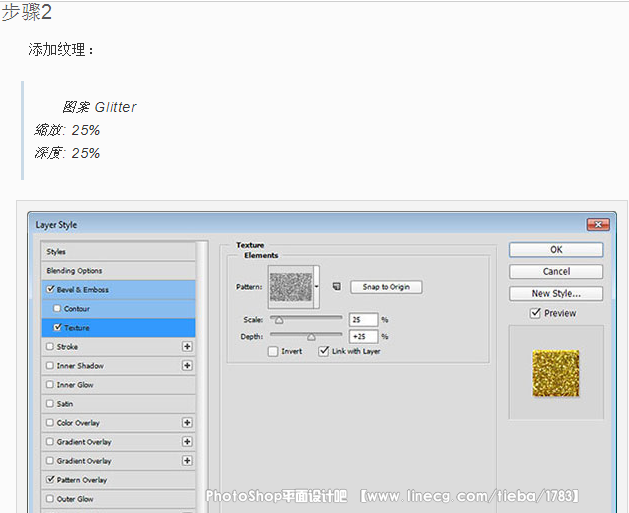Create new preset from current pattern icon

click(x=337, y=286)
